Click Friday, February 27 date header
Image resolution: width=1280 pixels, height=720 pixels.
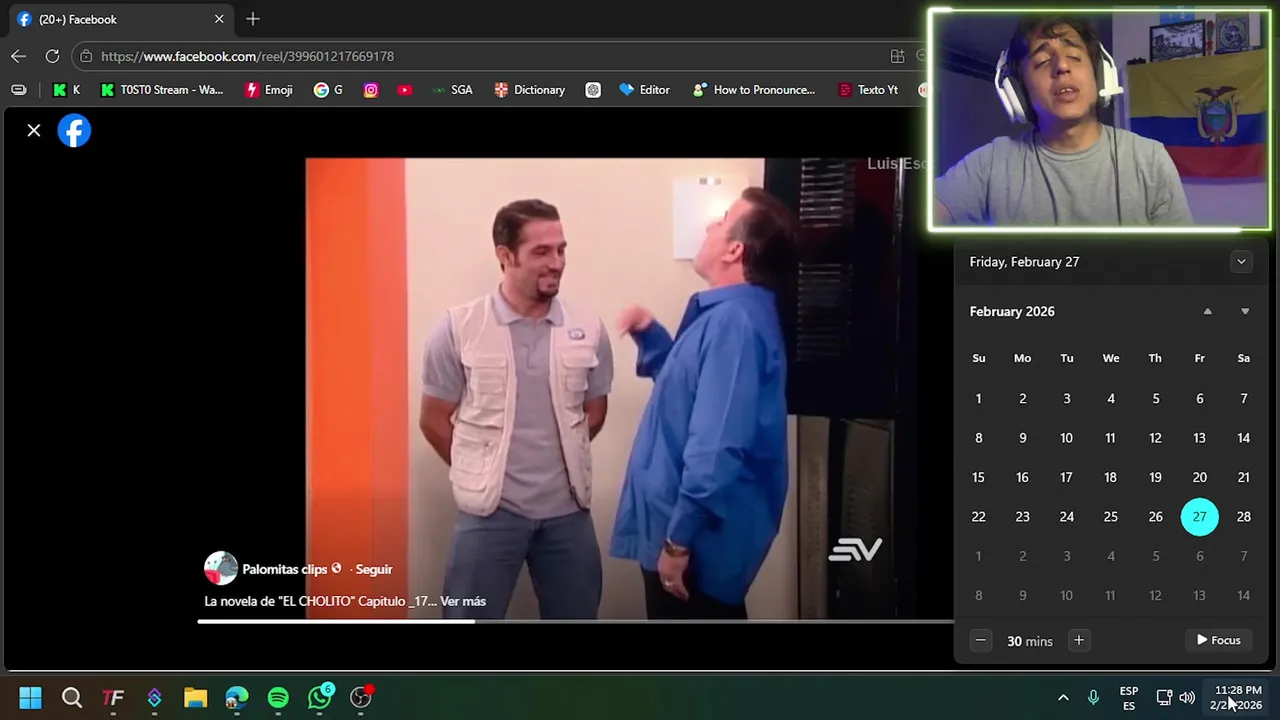click(1024, 262)
